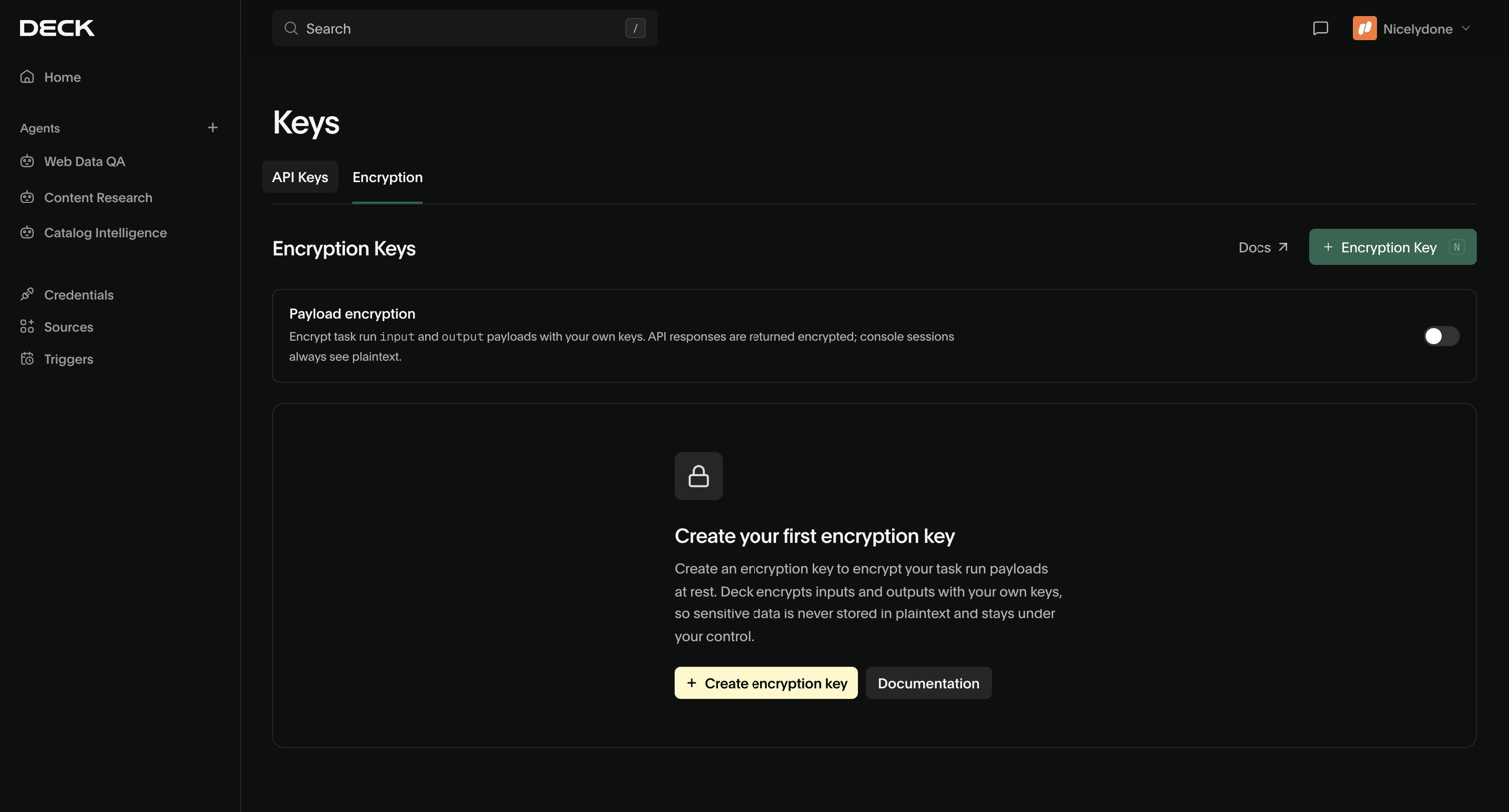Click the Credentials key icon
Viewport: 1509px width, 812px height.
[27, 294]
